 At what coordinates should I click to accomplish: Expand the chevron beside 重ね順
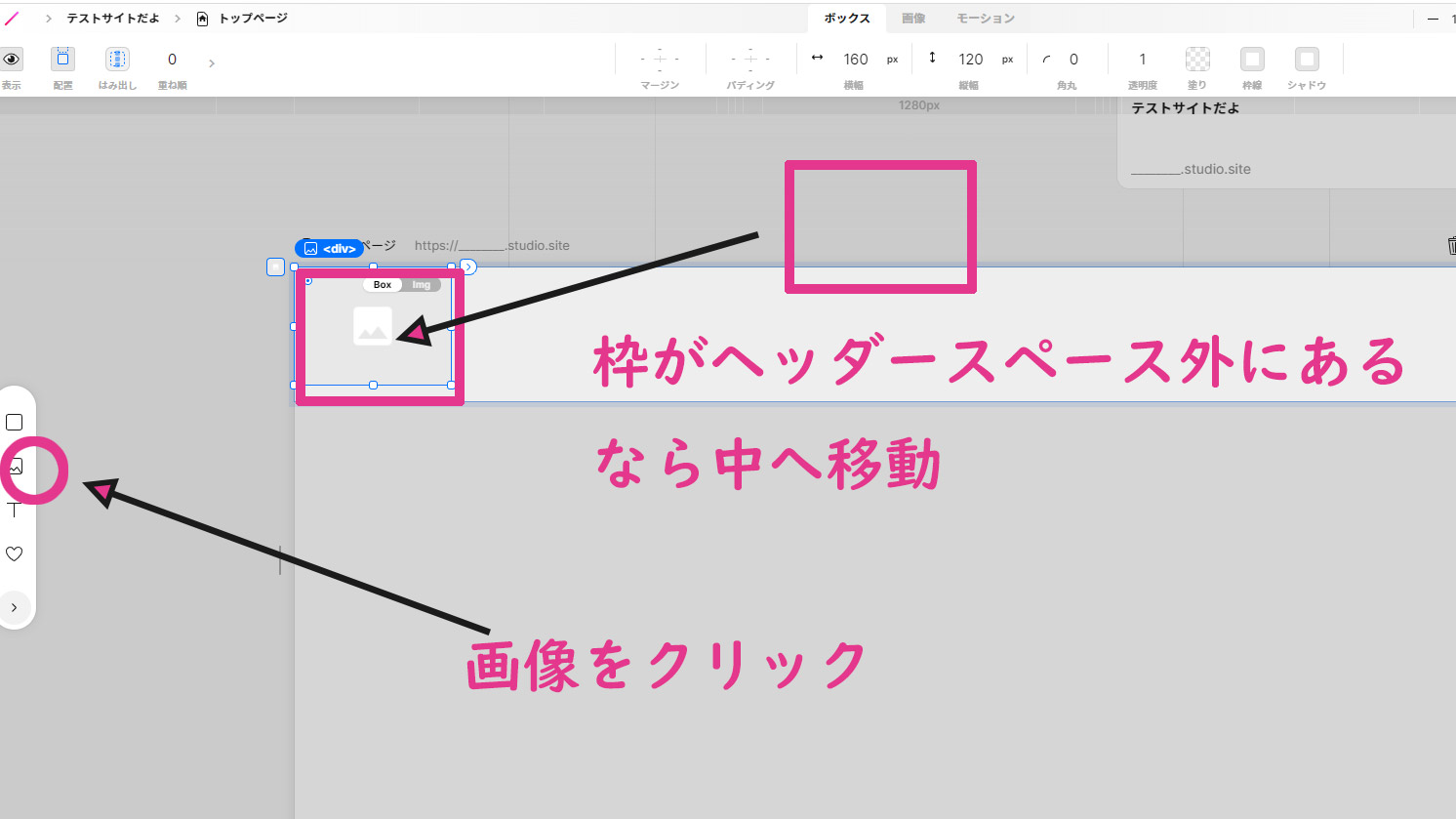(212, 63)
